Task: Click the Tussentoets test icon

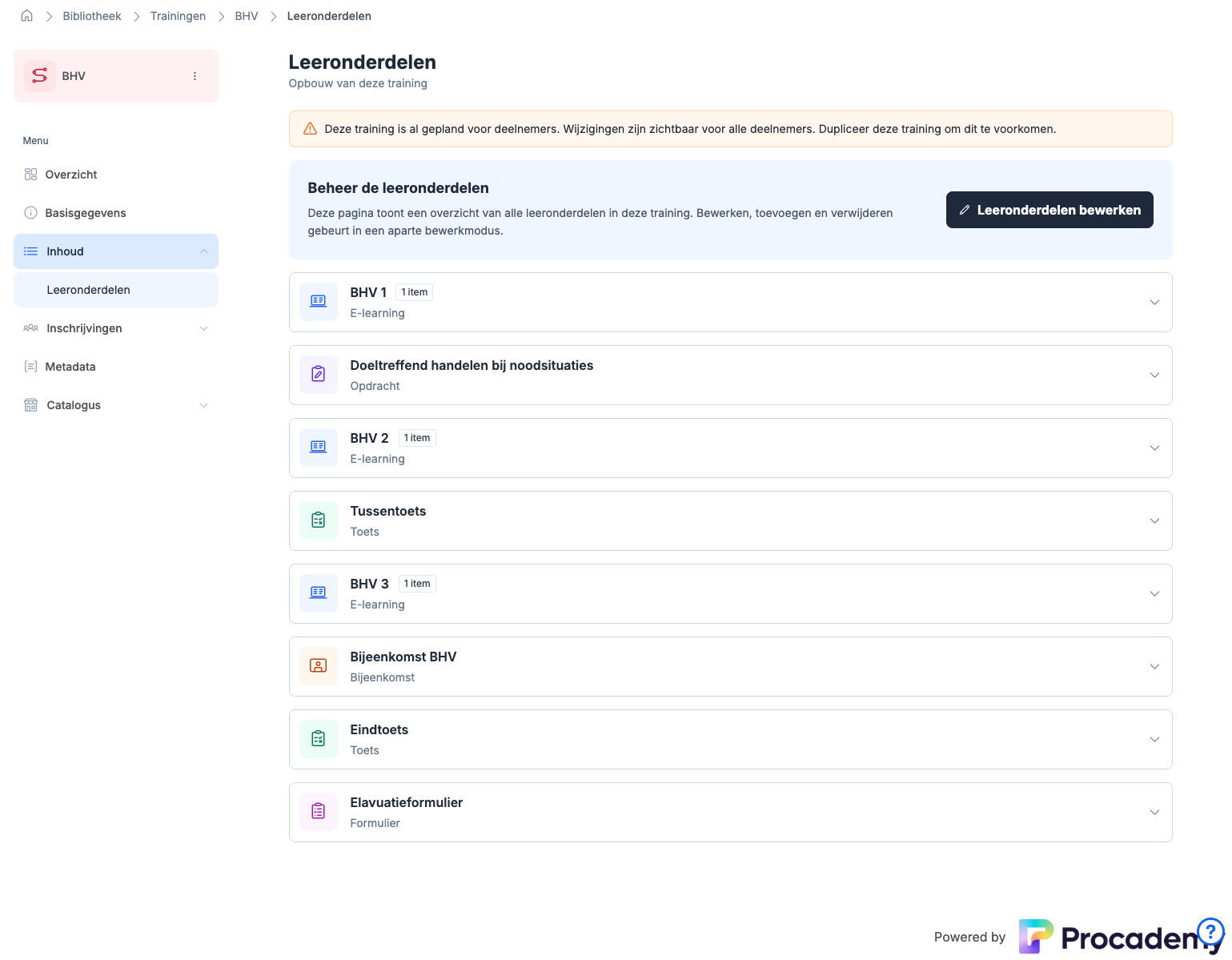Action: click(x=319, y=520)
